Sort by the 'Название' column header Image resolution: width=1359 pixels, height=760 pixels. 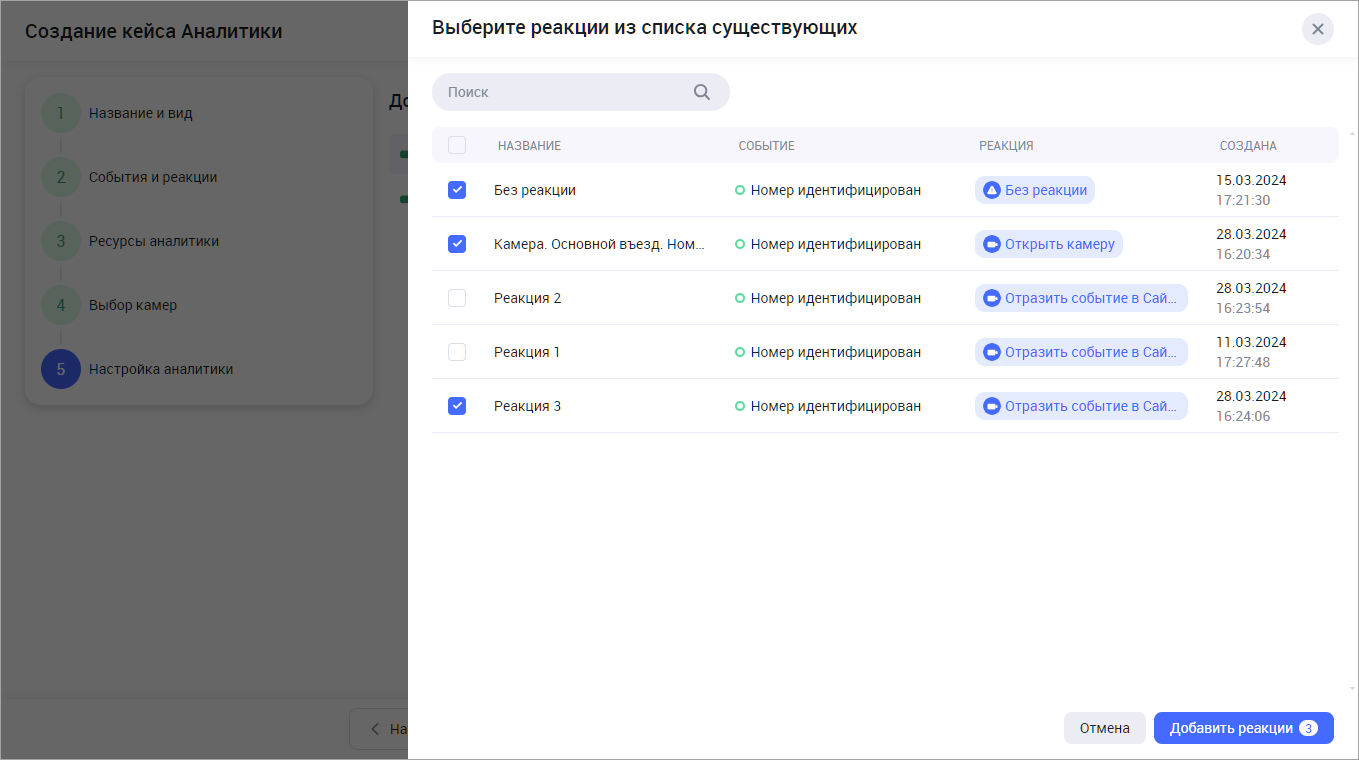pos(529,146)
